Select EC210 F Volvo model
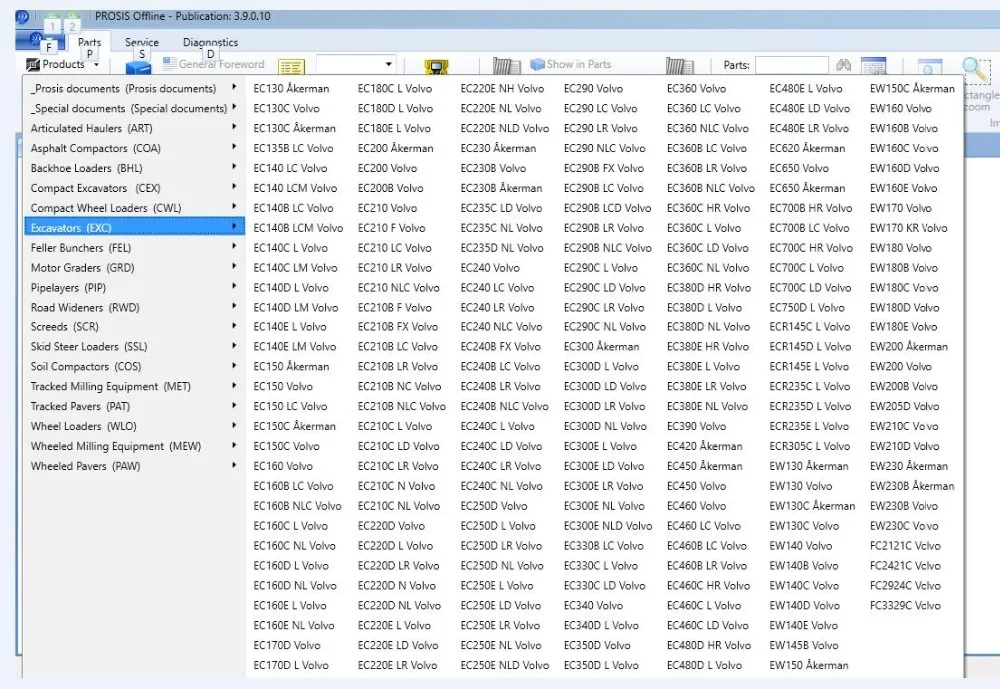The image size is (1000, 689). coord(391,228)
